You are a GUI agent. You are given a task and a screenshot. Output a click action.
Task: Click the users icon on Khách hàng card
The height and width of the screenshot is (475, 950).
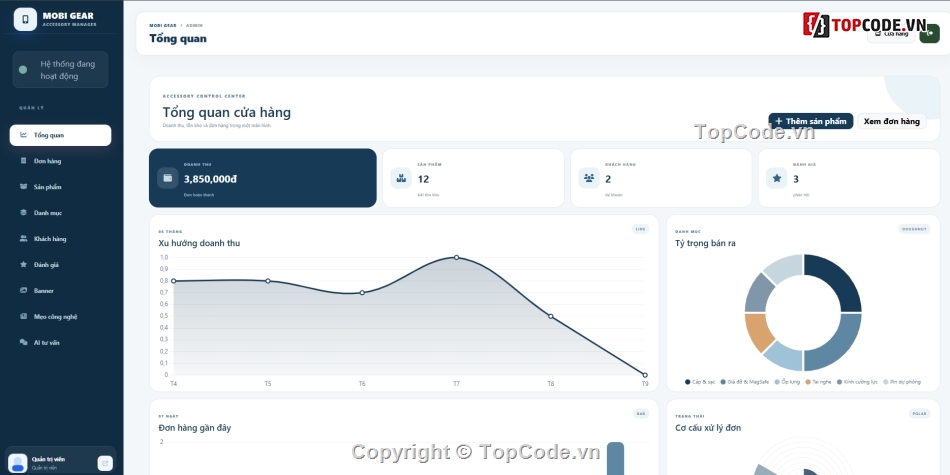pyautogui.click(x=589, y=178)
